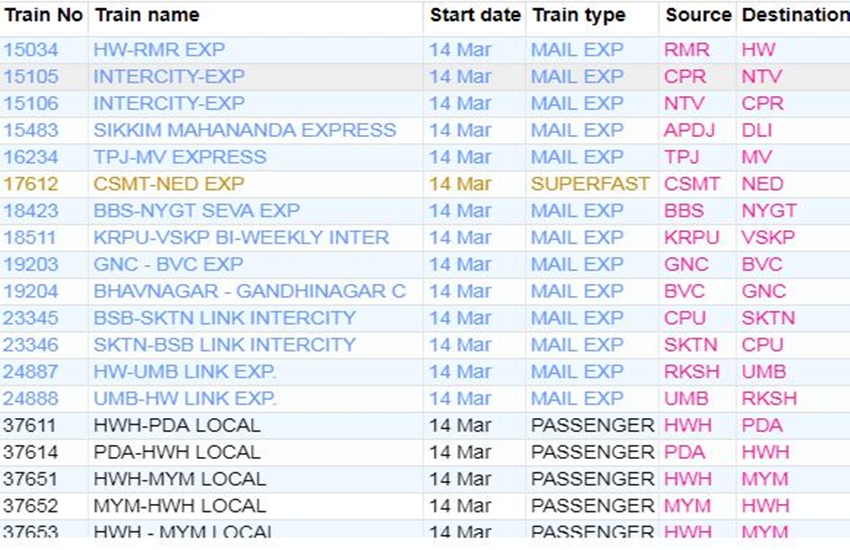
Task: Select KRPU-VSKP BI-WEEKLY INTER train
Action: tap(241, 238)
